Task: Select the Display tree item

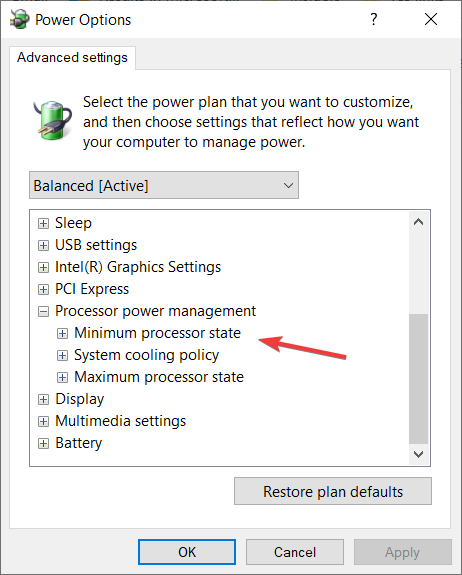Action: 80,399
